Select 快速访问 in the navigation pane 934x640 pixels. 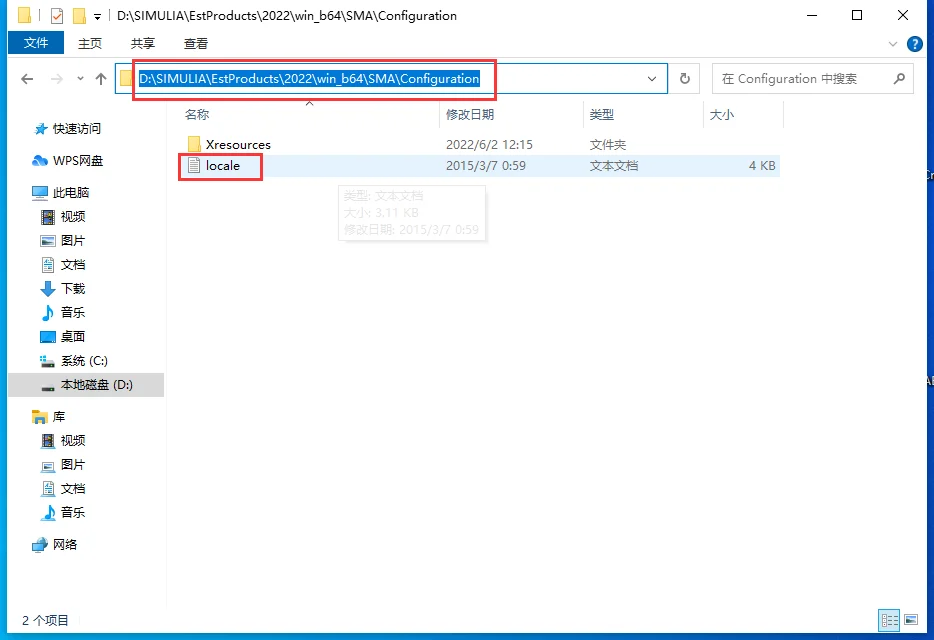click(x=76, y=129)
